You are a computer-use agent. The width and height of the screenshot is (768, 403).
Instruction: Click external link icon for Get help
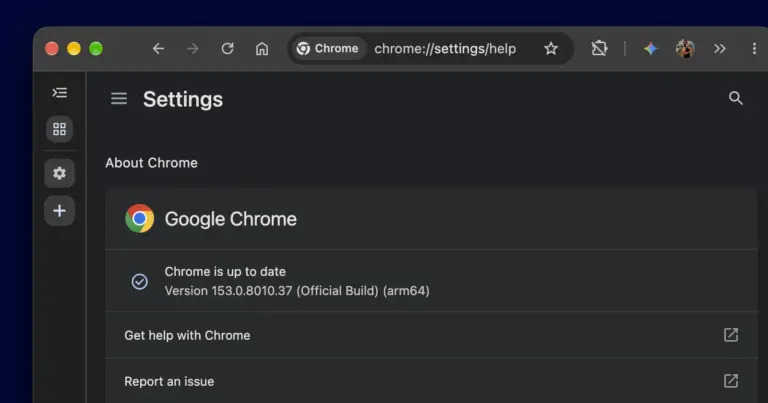click(731, 335)
